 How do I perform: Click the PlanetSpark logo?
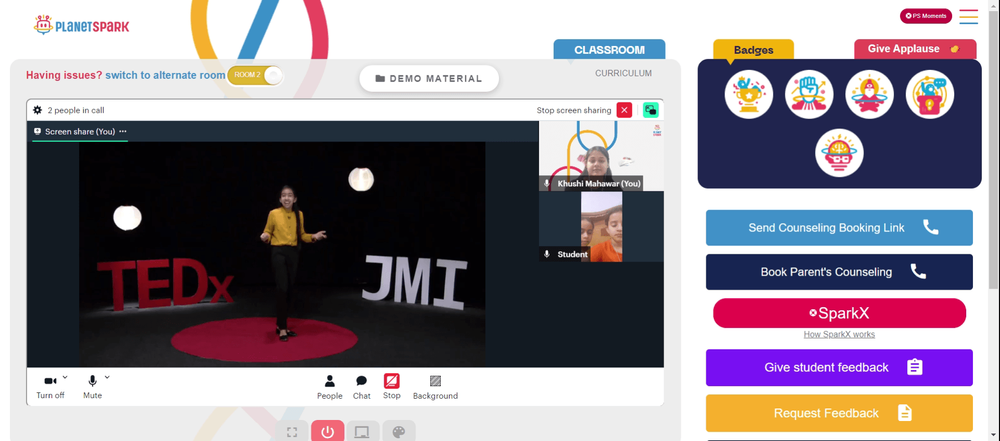(x=82, y=26)
